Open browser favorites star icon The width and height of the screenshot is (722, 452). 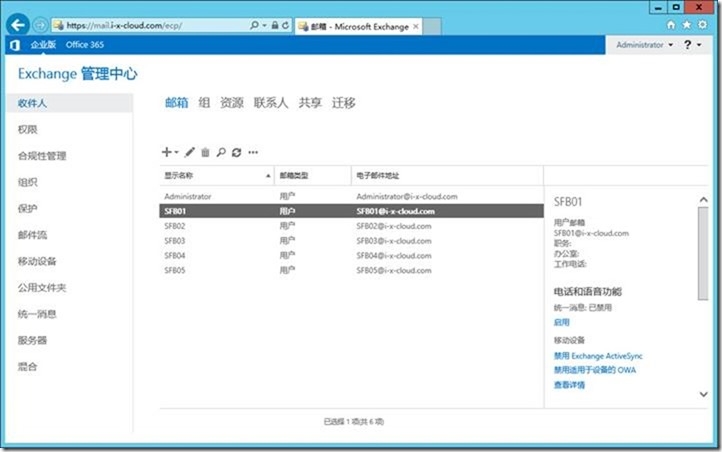pyautogui.click(x=687, y=25)
